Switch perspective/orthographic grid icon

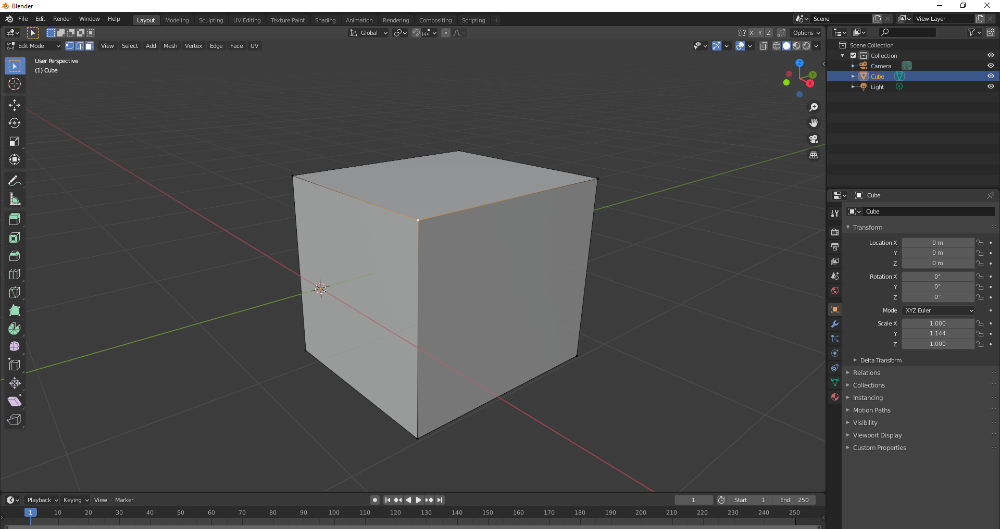(x=814, y=155)
